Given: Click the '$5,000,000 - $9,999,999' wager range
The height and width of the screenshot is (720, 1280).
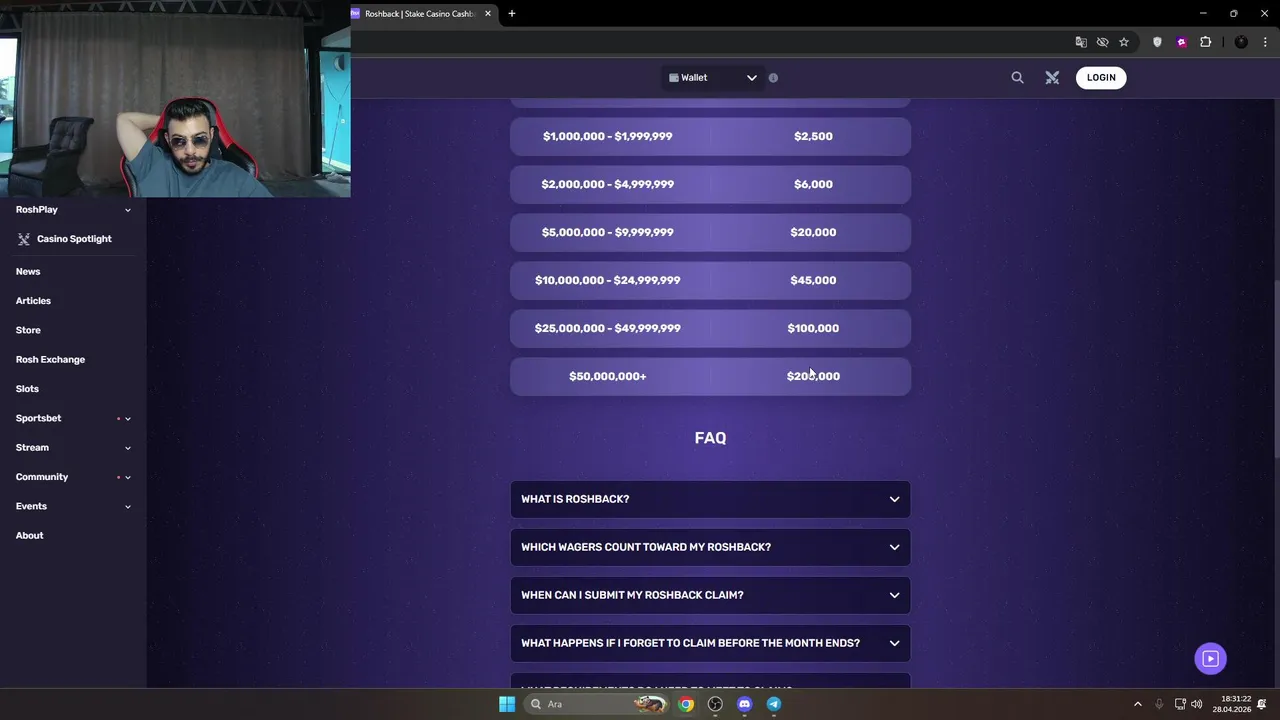Looking at the screenshot, I should (608, 232).
